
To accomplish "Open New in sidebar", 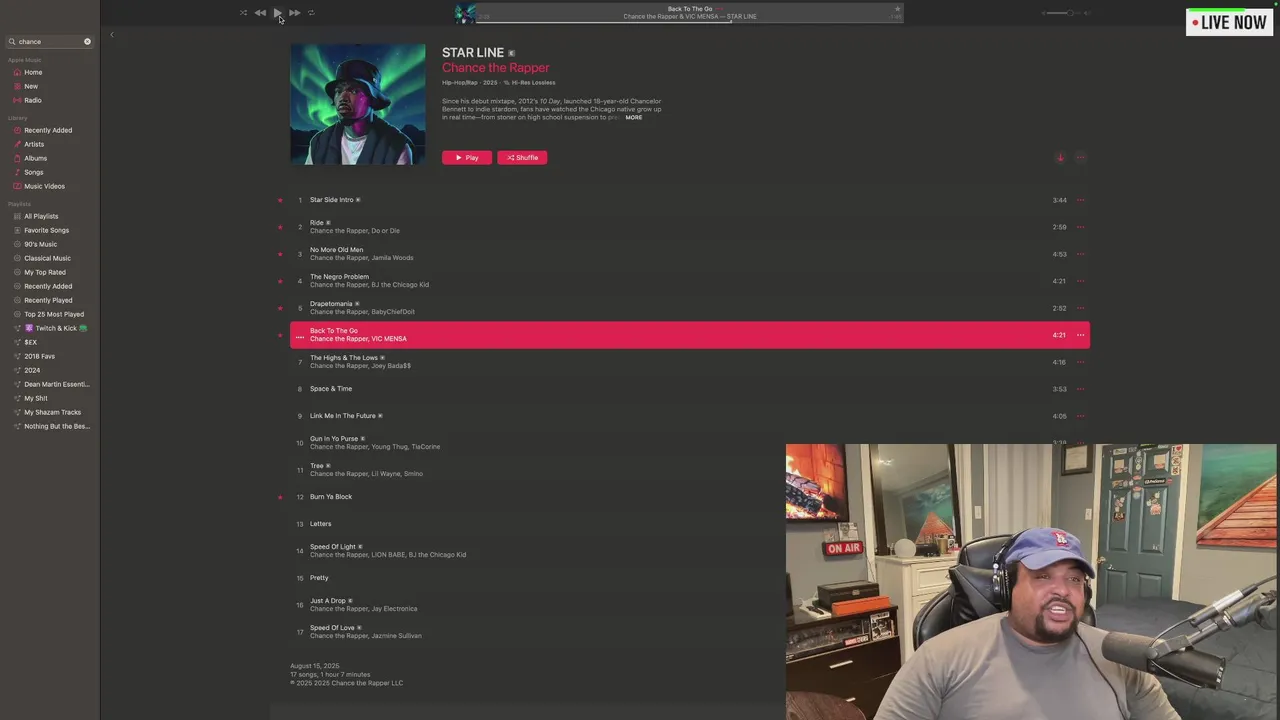I will coord(31,86).
